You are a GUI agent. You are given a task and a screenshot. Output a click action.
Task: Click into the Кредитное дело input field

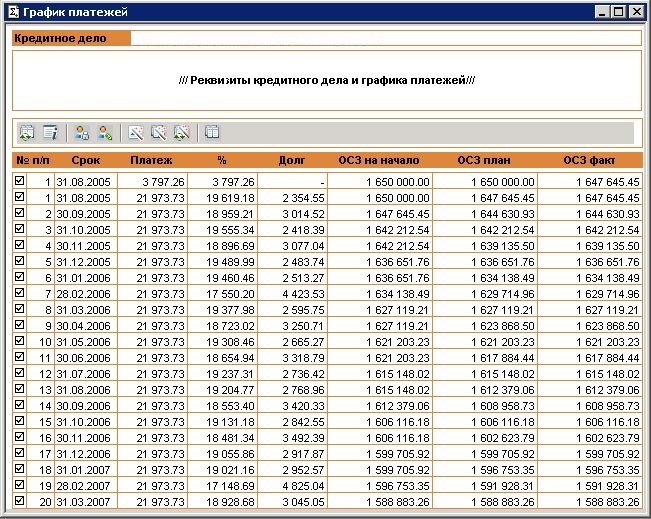click(385, 38)
